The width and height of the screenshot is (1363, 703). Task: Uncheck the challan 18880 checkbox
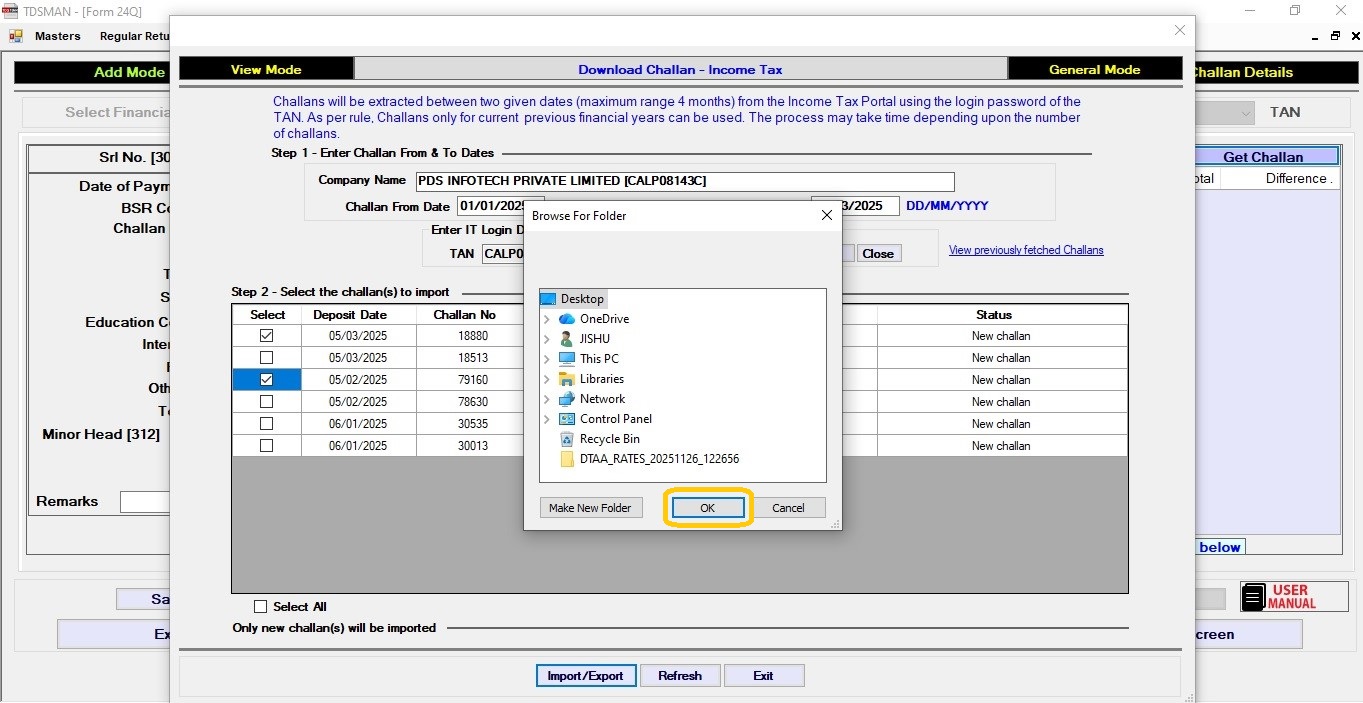pyautogui.click(x=266, y=336)
